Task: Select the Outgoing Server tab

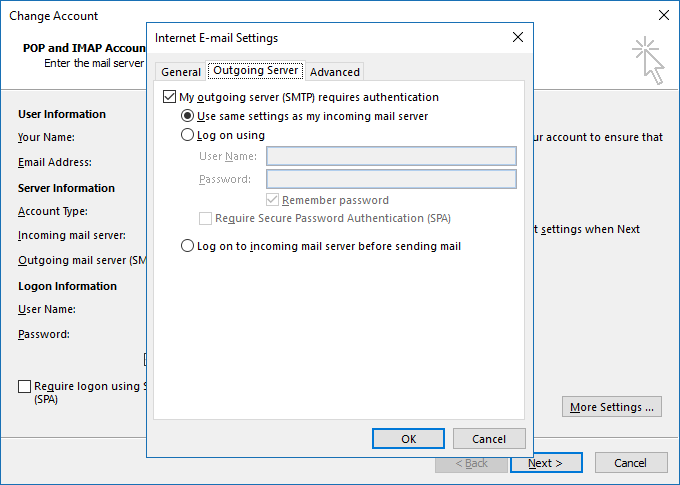Action: pyautogui.click(x=255, y=70)
